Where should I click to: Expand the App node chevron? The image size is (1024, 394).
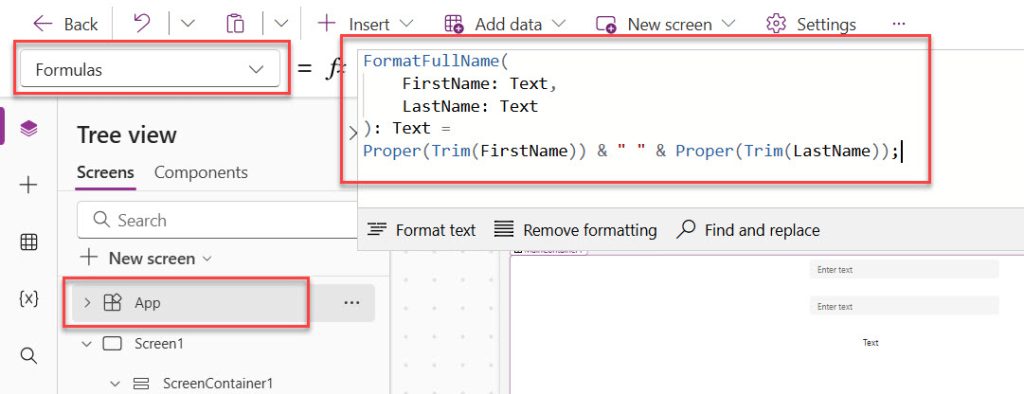(x=88, y=303)
